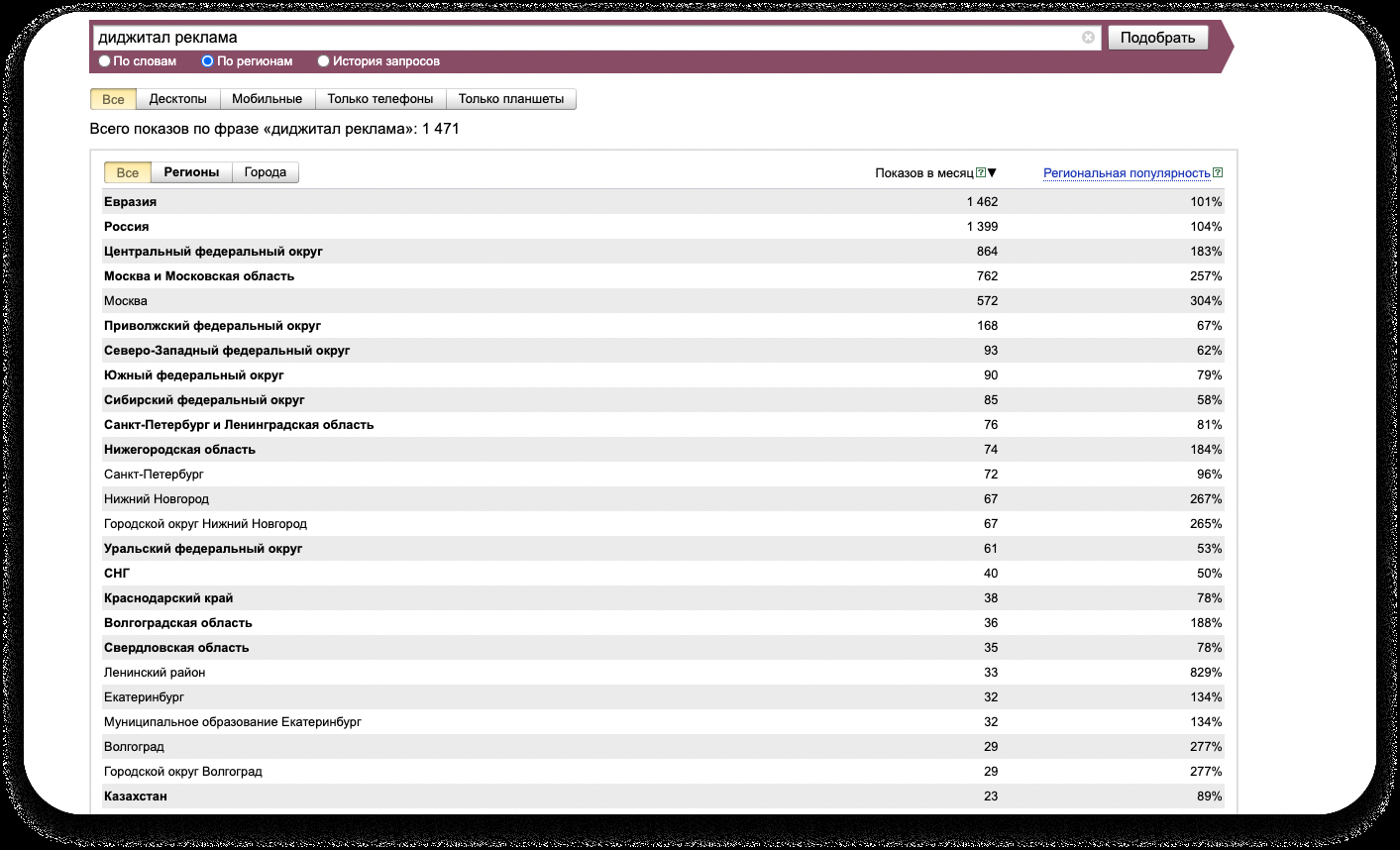Switch device filter to Десктопы

point(178,99)
